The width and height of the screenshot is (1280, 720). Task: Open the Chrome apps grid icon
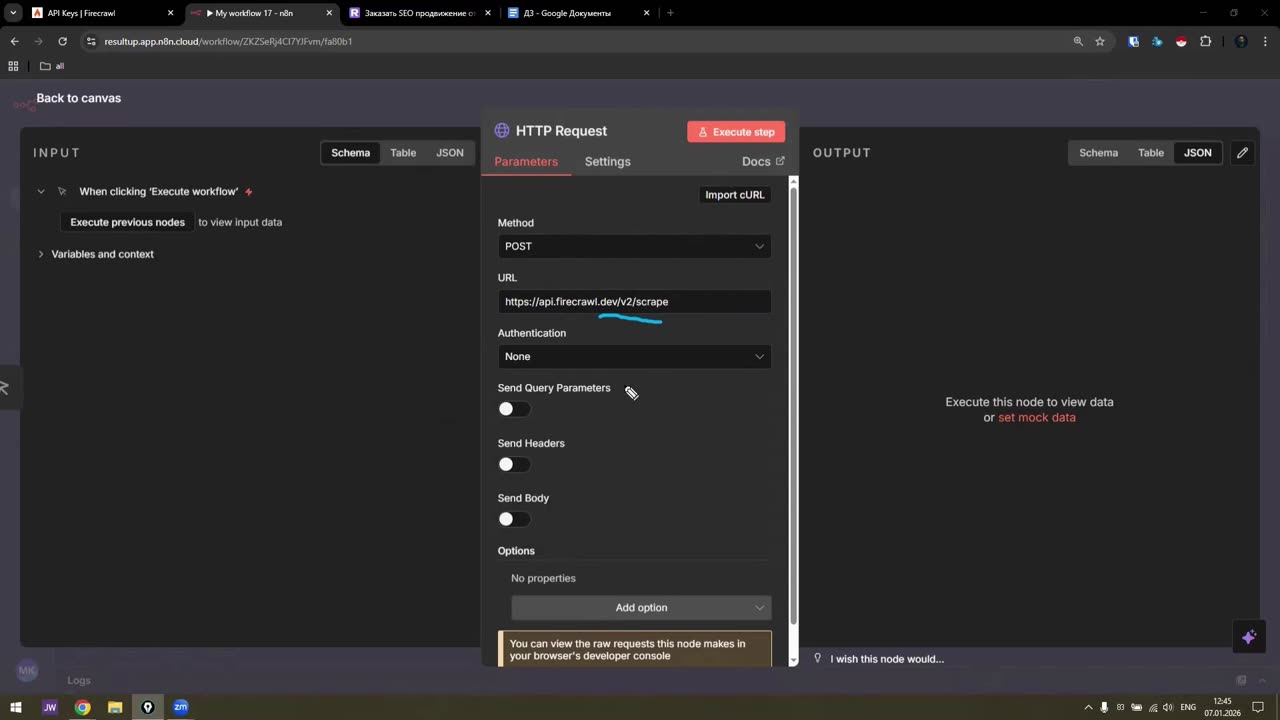13,66
